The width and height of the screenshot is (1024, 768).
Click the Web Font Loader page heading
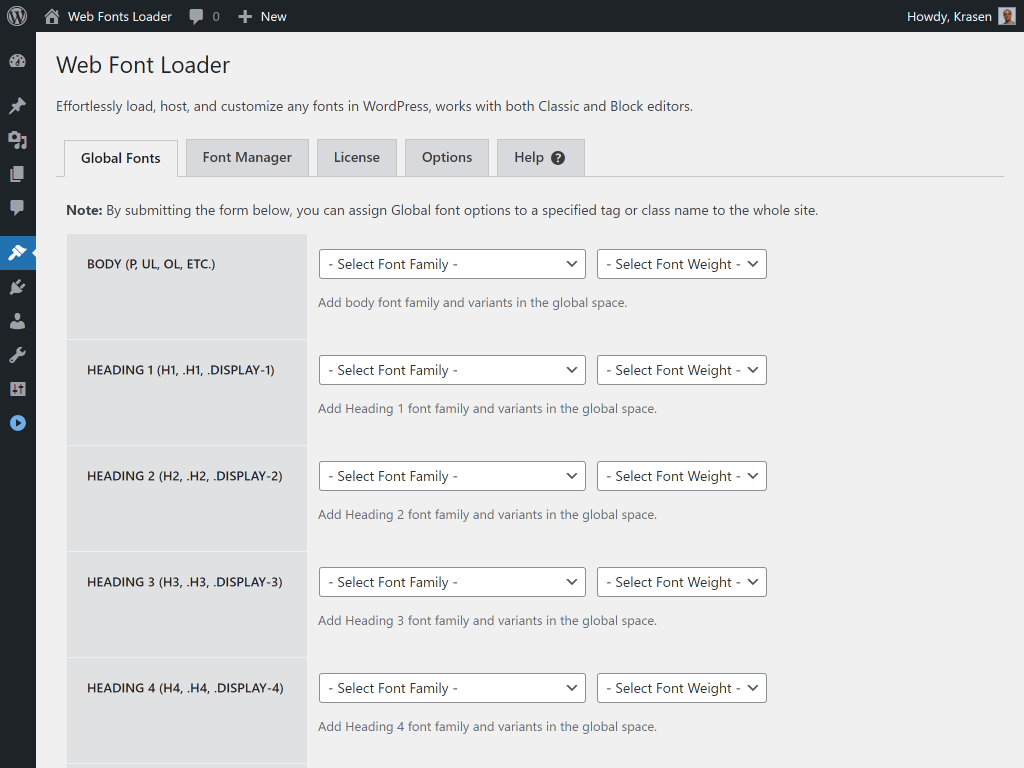pos(143,65)
